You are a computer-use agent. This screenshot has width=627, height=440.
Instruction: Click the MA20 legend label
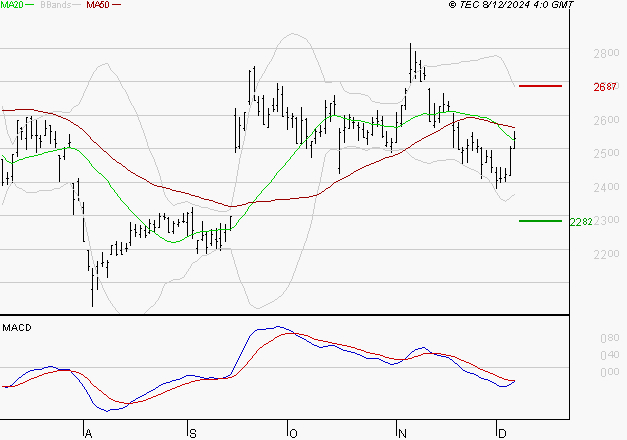pyautogui.click(x=11, y=5)
